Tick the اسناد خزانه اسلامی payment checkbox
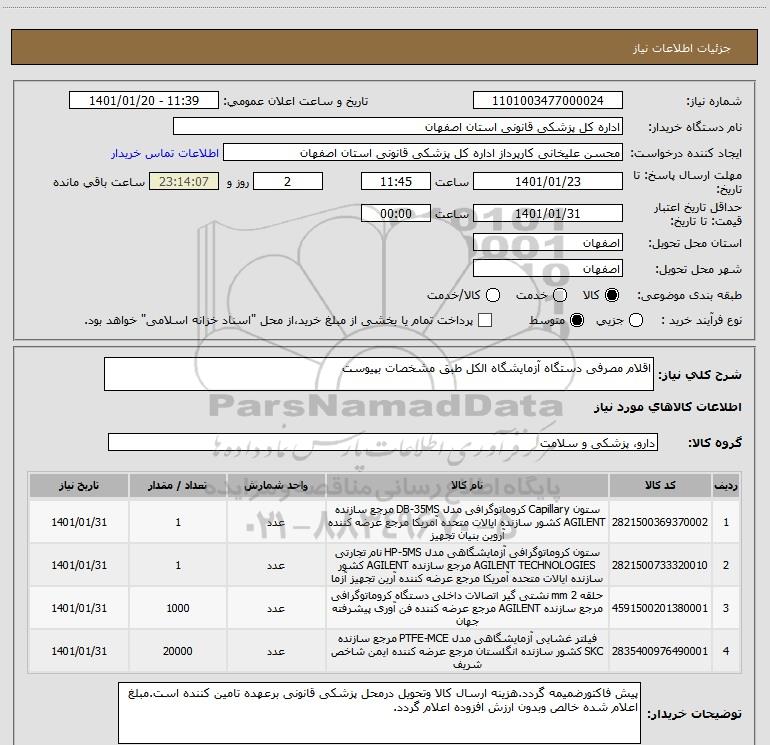Screen dimensions: 770x745 pyautogui.click(x=485, y=320)
